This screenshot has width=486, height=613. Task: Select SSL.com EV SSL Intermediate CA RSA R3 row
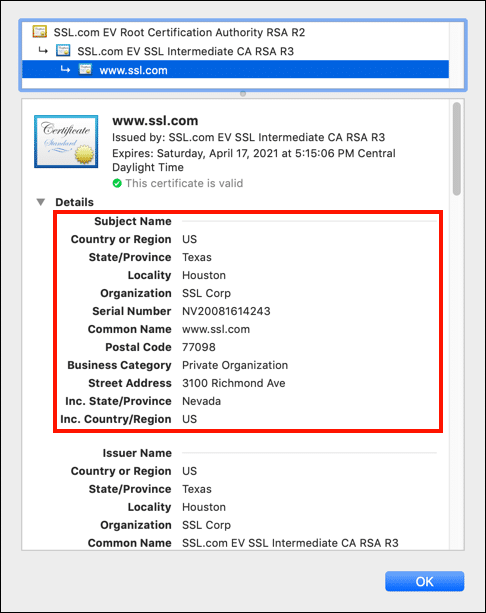pos(235,51)
